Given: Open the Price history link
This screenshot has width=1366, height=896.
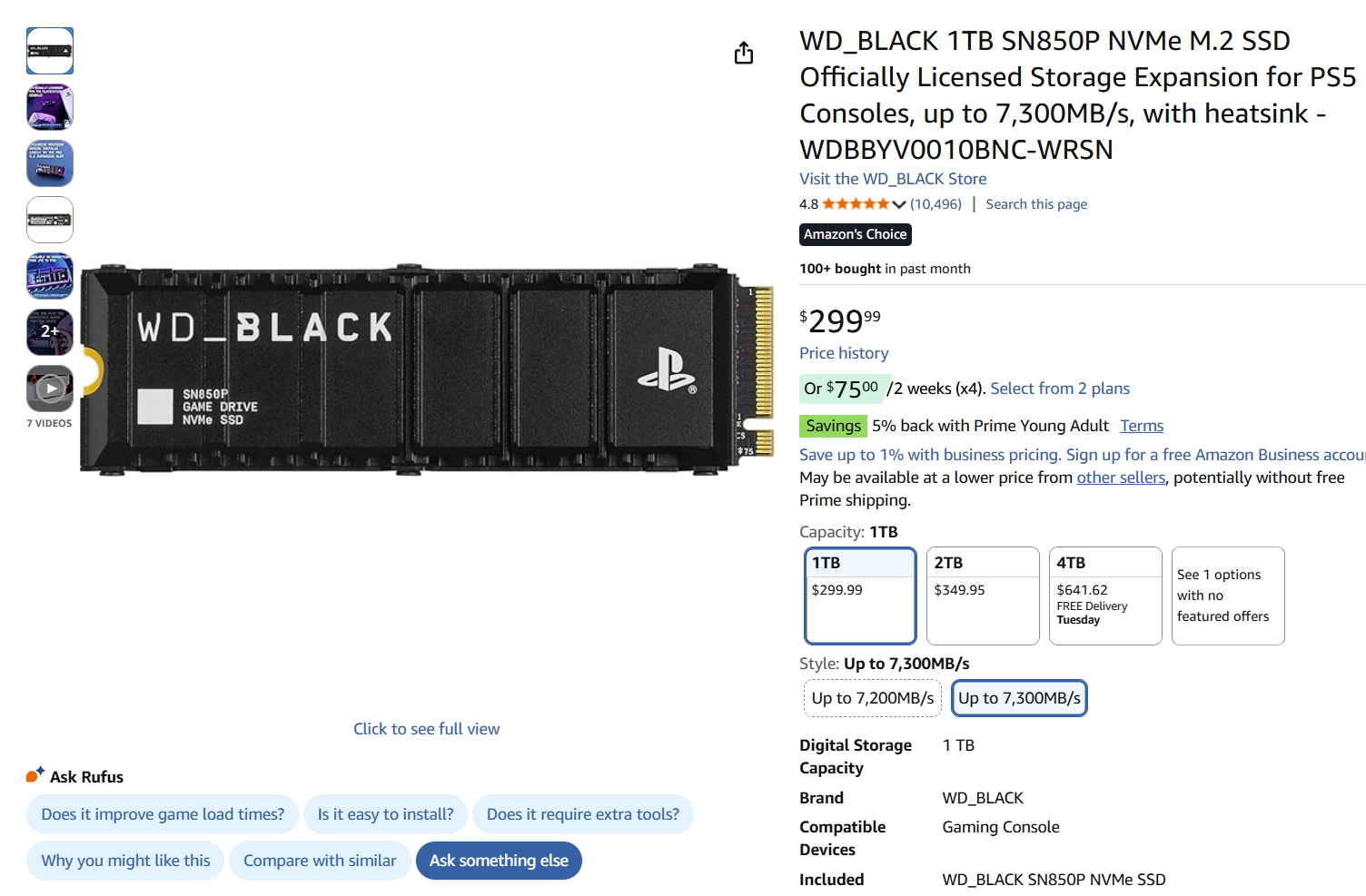Looking at the screenshot, I should click(x=844, y=353).
